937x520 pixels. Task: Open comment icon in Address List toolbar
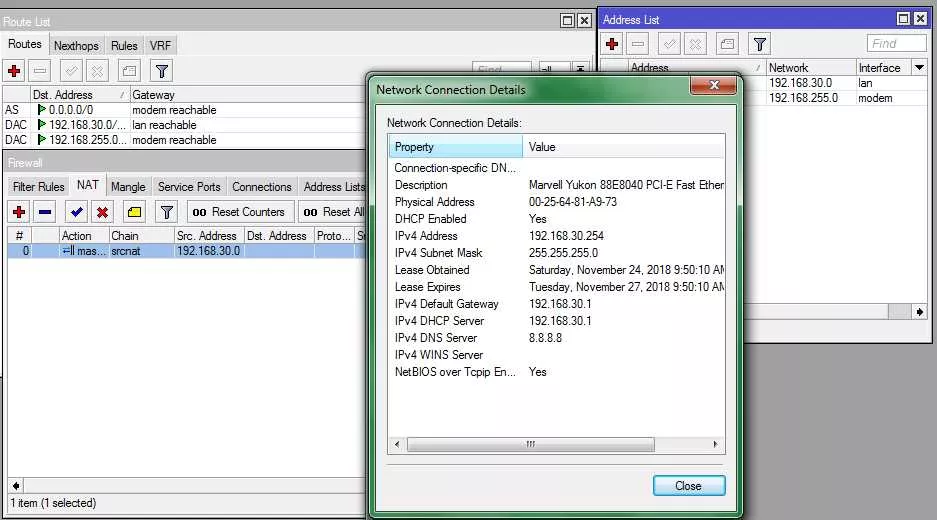(x=727, y=44)
